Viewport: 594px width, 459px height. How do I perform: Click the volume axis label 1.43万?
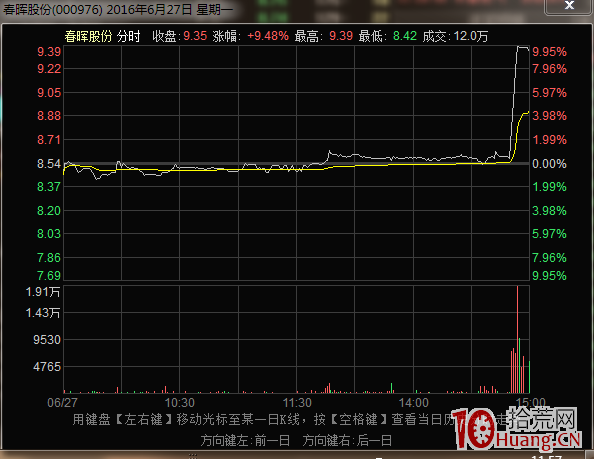(x=43, y=313)
